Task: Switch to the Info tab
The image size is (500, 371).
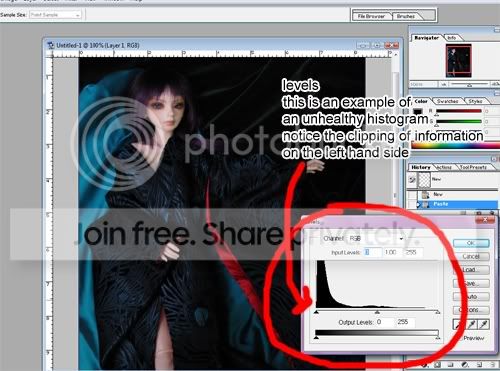Action: pyautogui.click(x=451, y=38)
